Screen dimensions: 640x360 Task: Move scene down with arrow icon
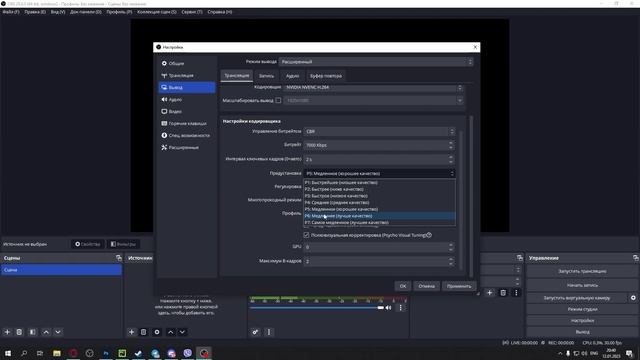[58, 332]
